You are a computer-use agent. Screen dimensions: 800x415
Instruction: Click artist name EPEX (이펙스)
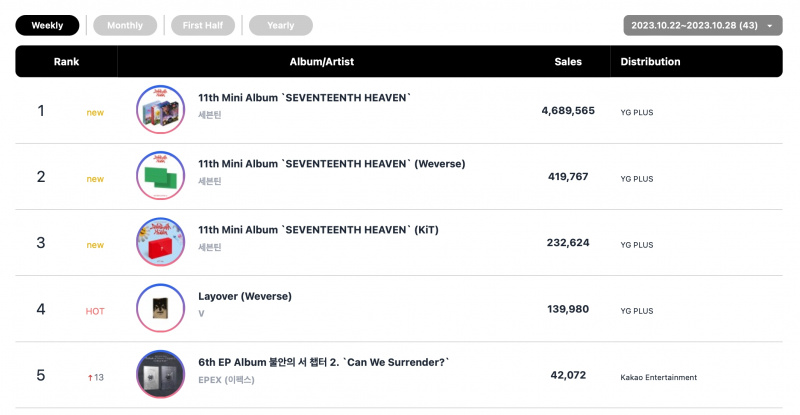pyautogui.click(x=226, y=380)
